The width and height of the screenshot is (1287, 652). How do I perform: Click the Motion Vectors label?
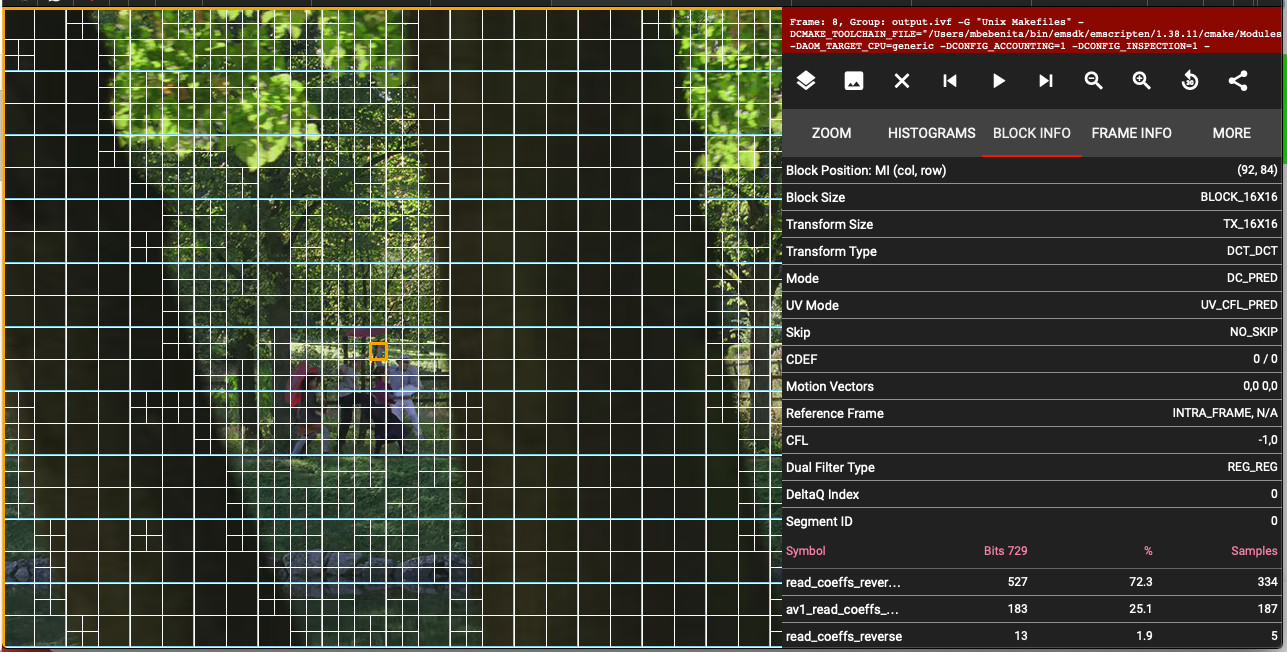click(x=829, y=387)
